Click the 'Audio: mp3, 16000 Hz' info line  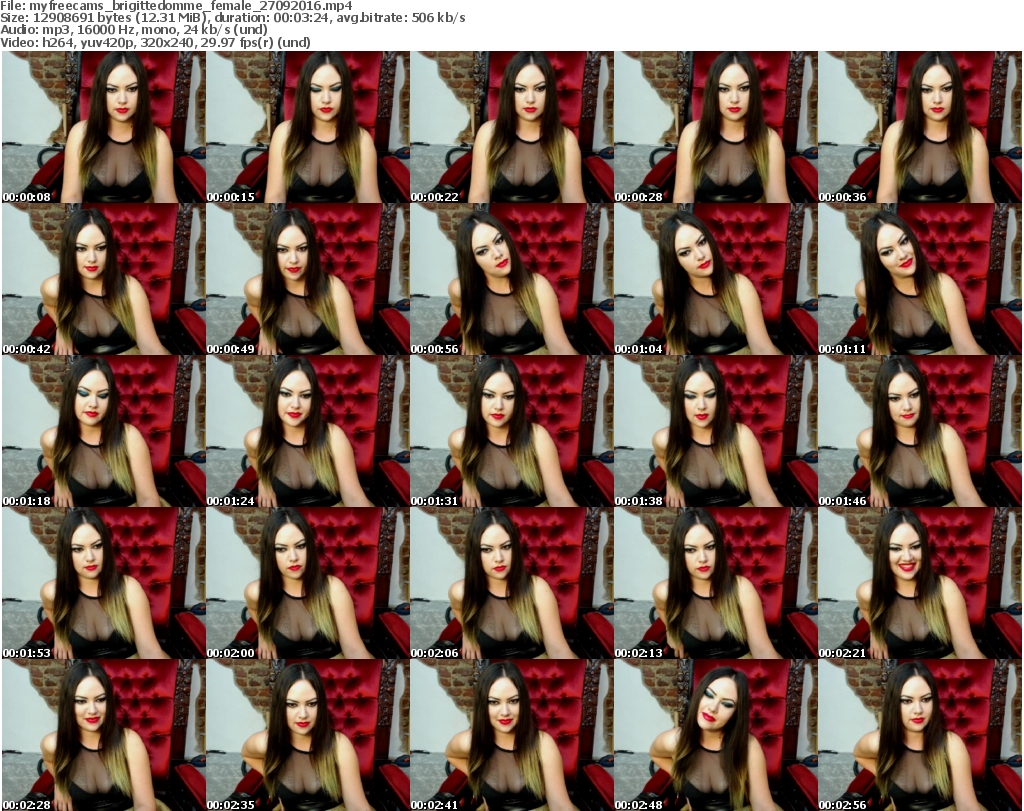point(134,30)
